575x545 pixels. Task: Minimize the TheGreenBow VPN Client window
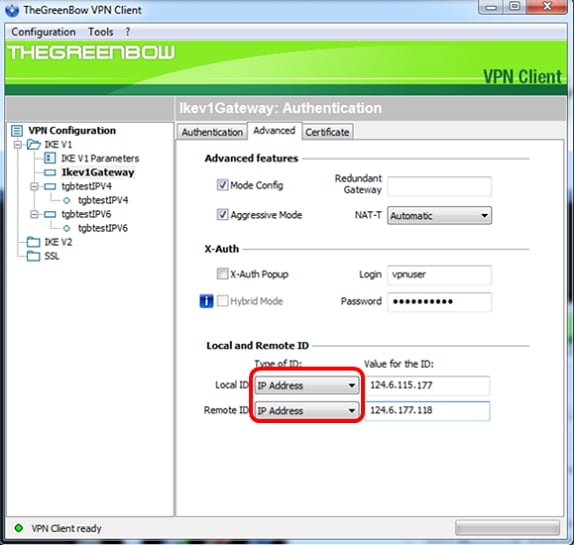coord(491,7)
